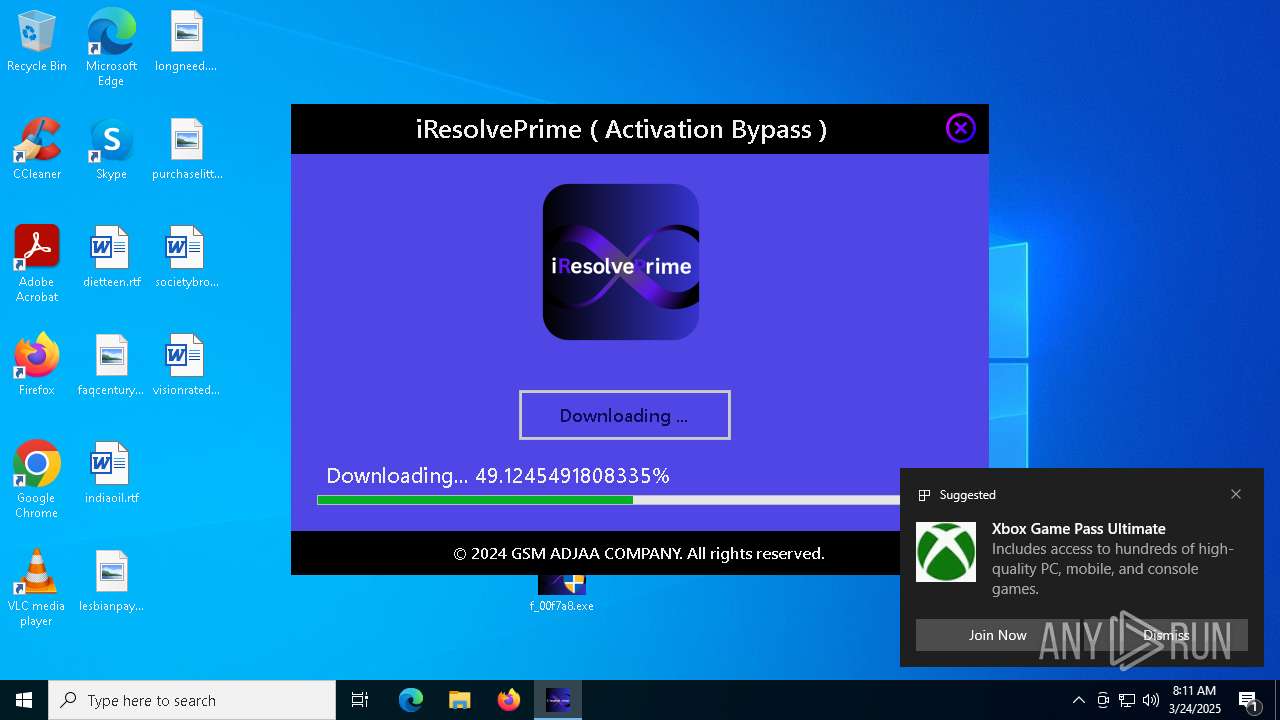Click the taskbar search box
Image resolution: width=1280 pixels, height=720 pixels.
(x=192, y=700)
